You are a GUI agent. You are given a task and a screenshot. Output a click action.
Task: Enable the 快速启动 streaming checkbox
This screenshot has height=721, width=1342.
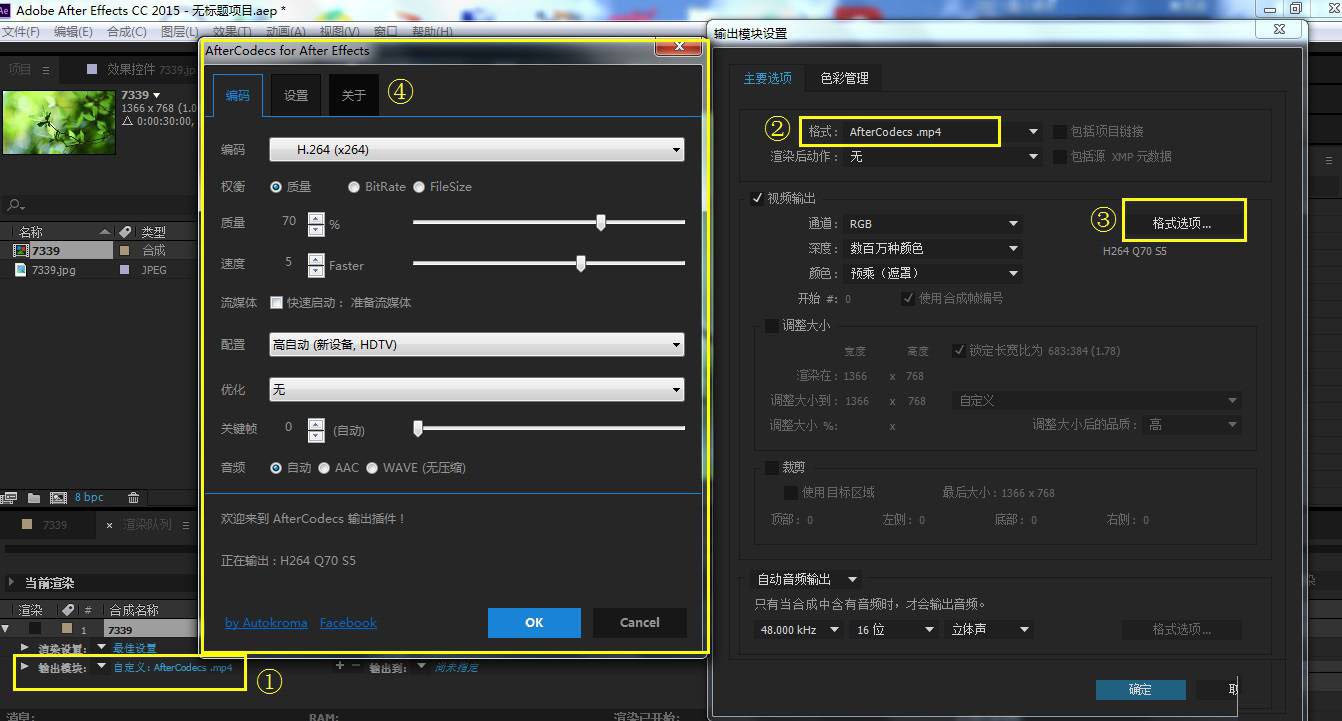pyautogui.click(x=276, y=303)
